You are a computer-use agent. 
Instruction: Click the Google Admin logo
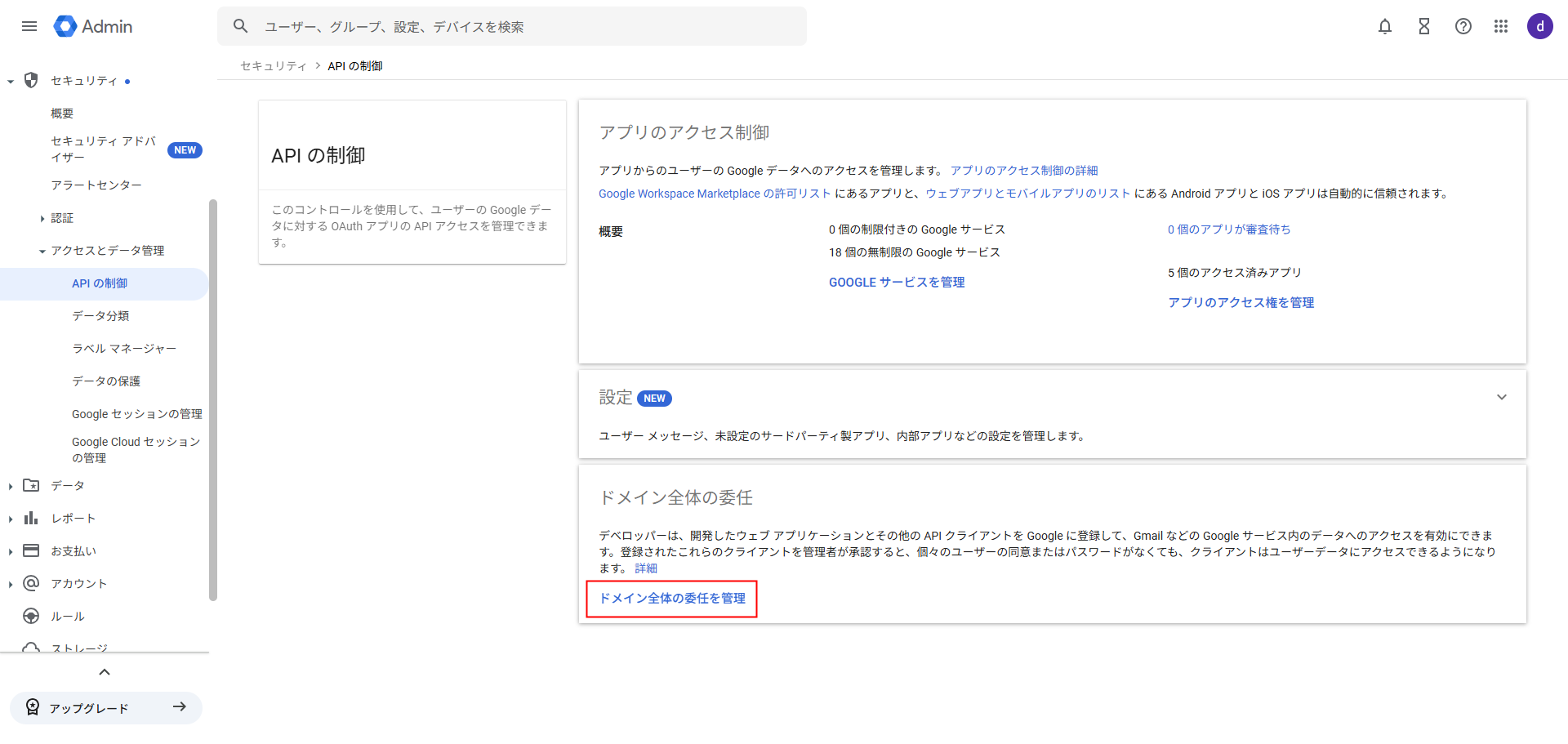pyautogui.click(x=93, y=26)
